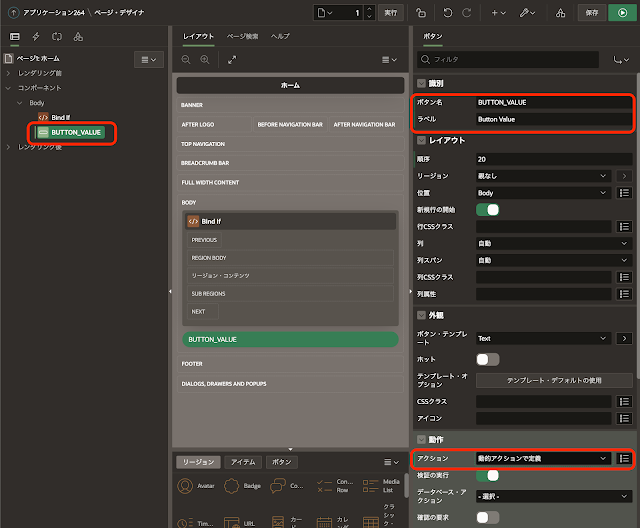Collapse the レイアウト section

click(421, 140)
